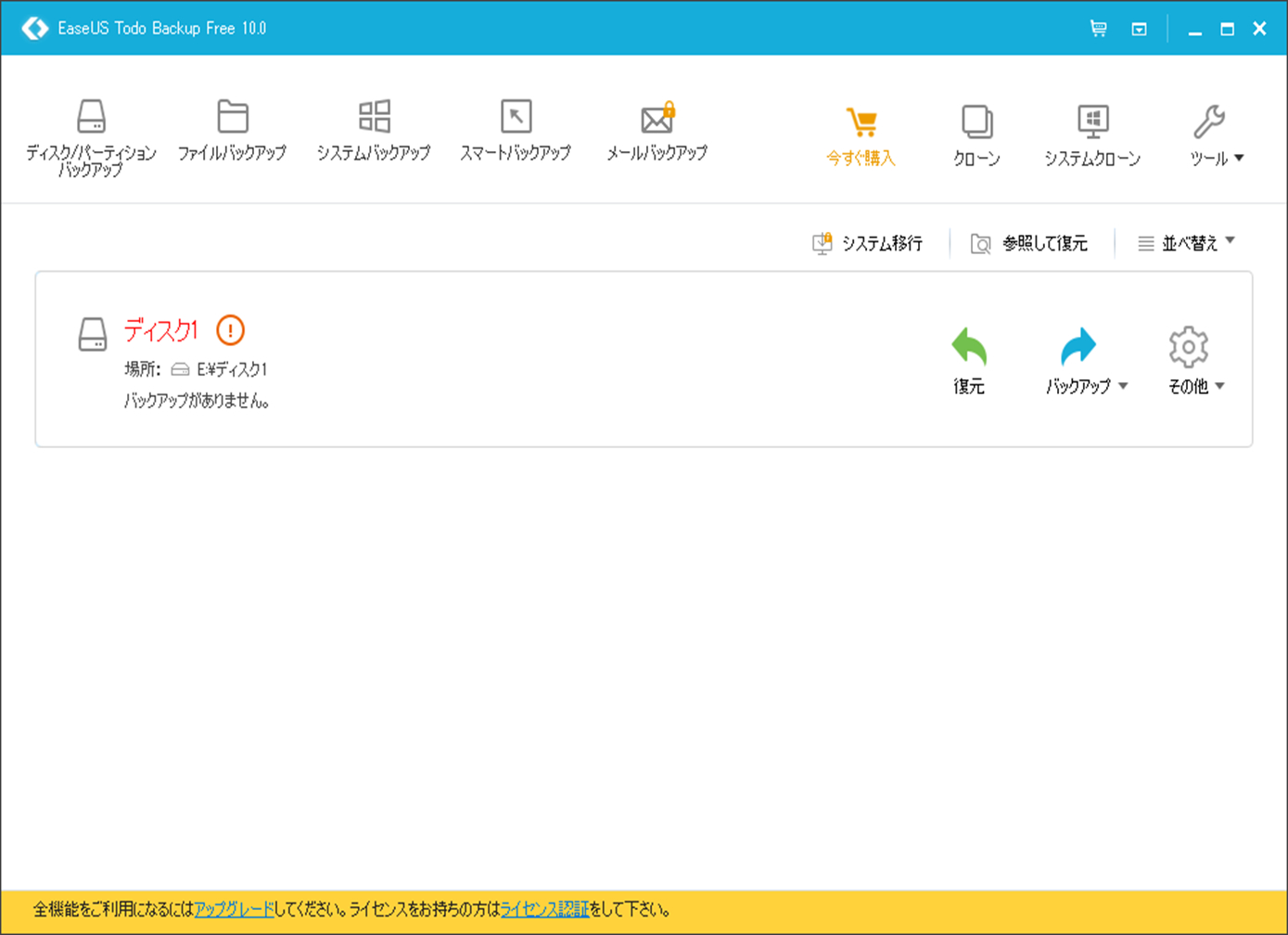Start ファイルバックアップ from toolbar

(232, 130)
